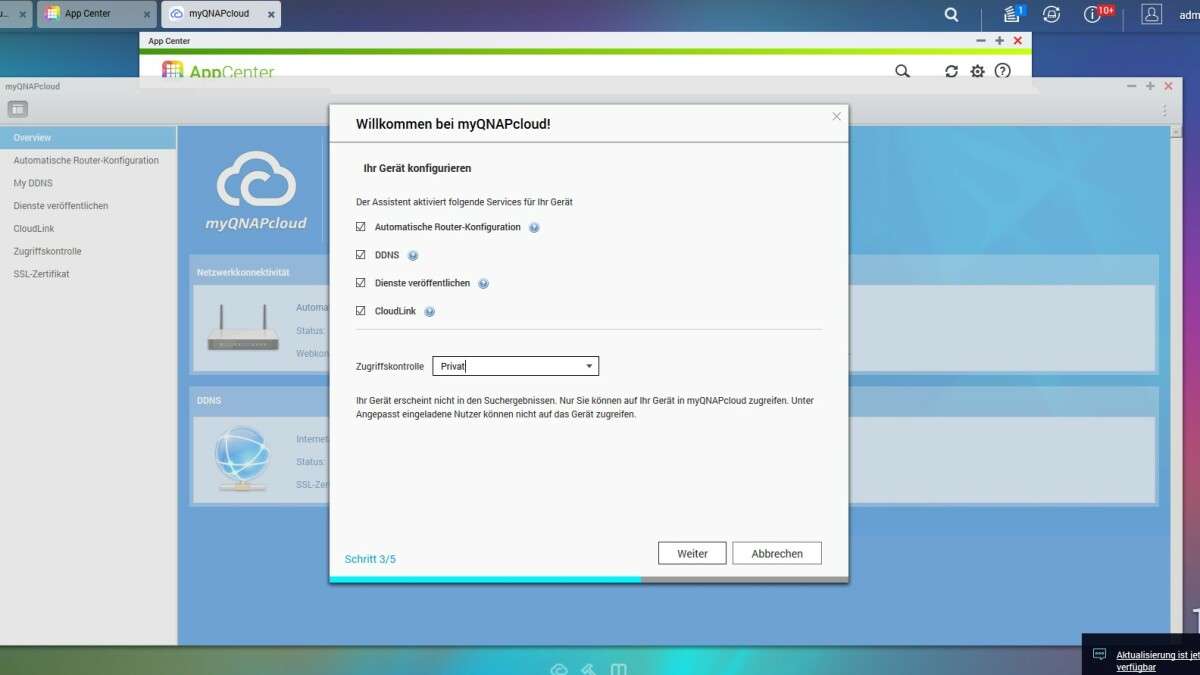Click the router image under Netzwerkkonnektivität
This screenshot has width=1200, height=675.
tap(243, 328)
